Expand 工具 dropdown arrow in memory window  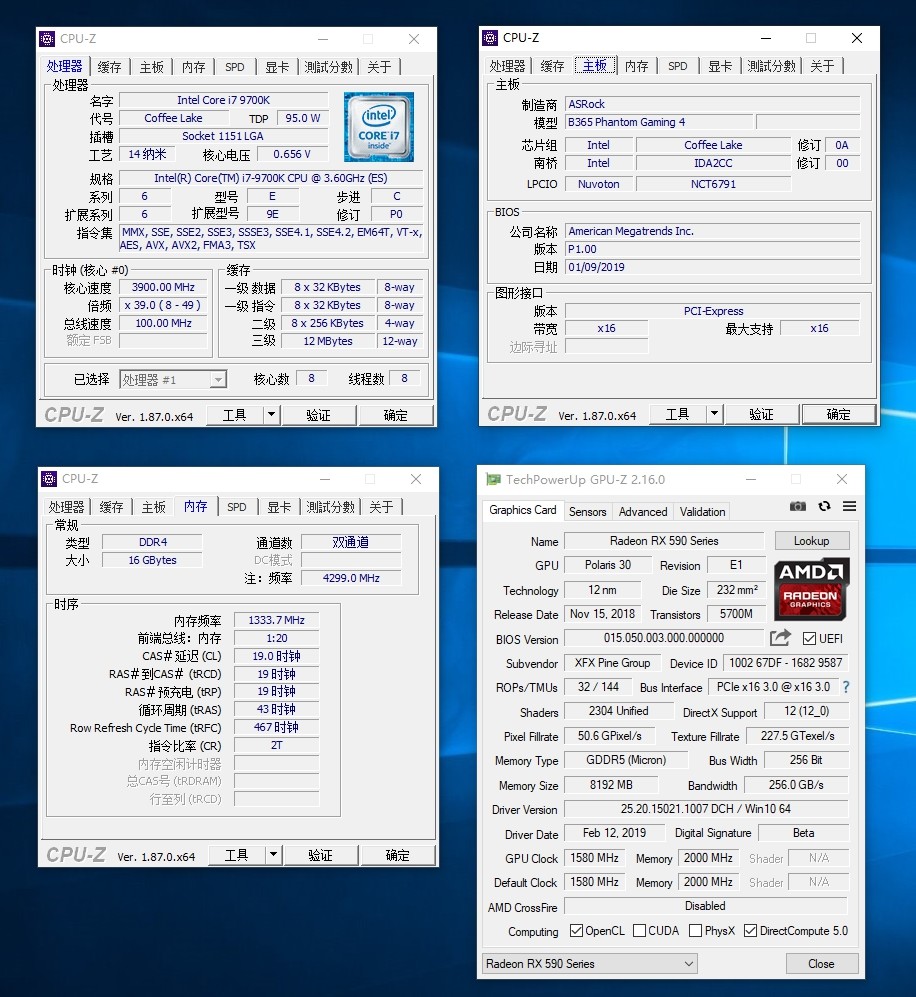coord(273,855)
